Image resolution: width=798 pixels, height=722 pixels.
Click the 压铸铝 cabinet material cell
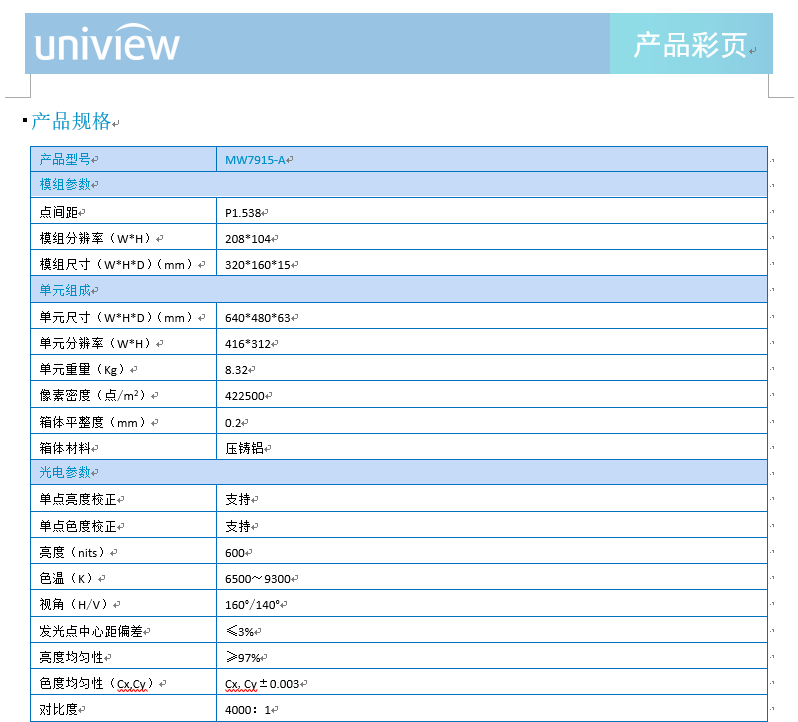244,449
